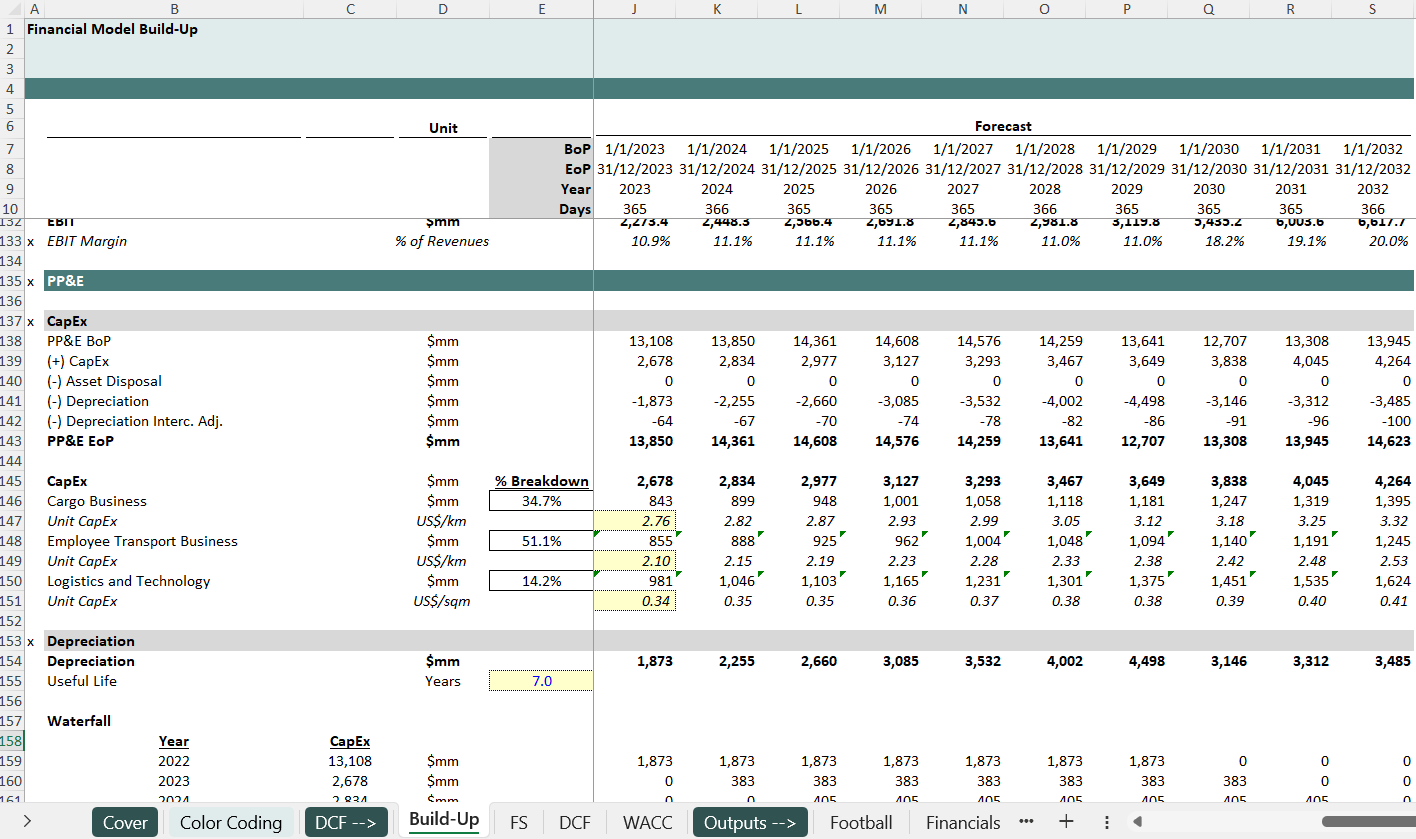Click the sheet tab scroll right arrow
The width and height of the screenshot is (1416, 839).
click(26, 822)
